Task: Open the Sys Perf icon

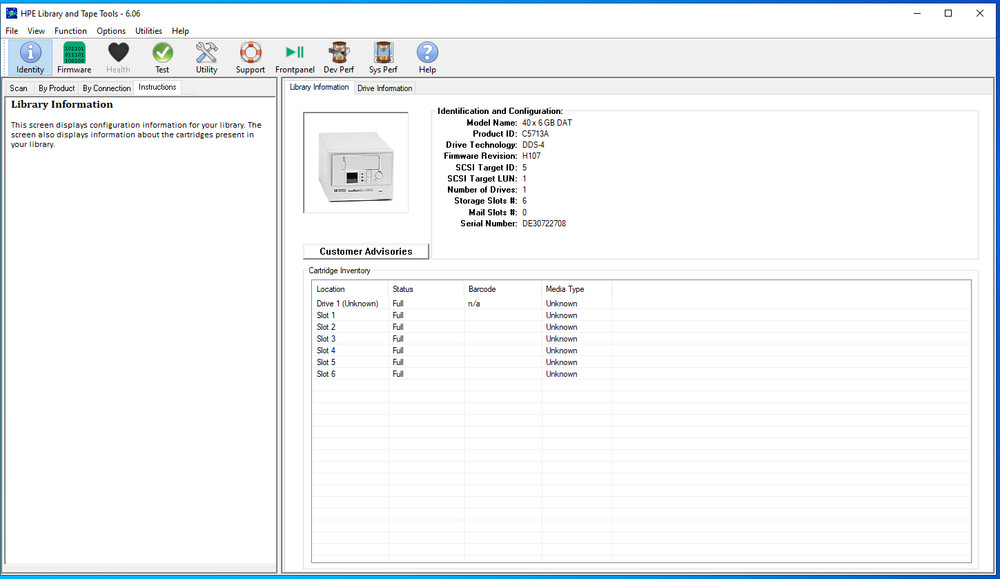Action: pyautogui.click(x=383, y=57)
